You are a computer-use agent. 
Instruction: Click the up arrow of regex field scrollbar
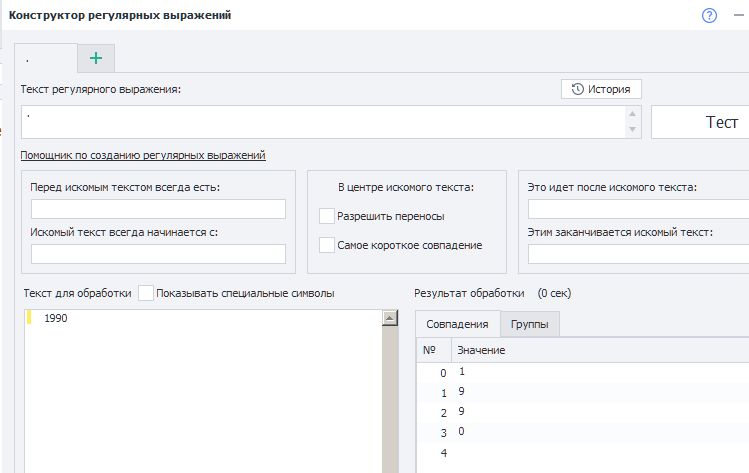pyautogui.click(x=633, y=112)
